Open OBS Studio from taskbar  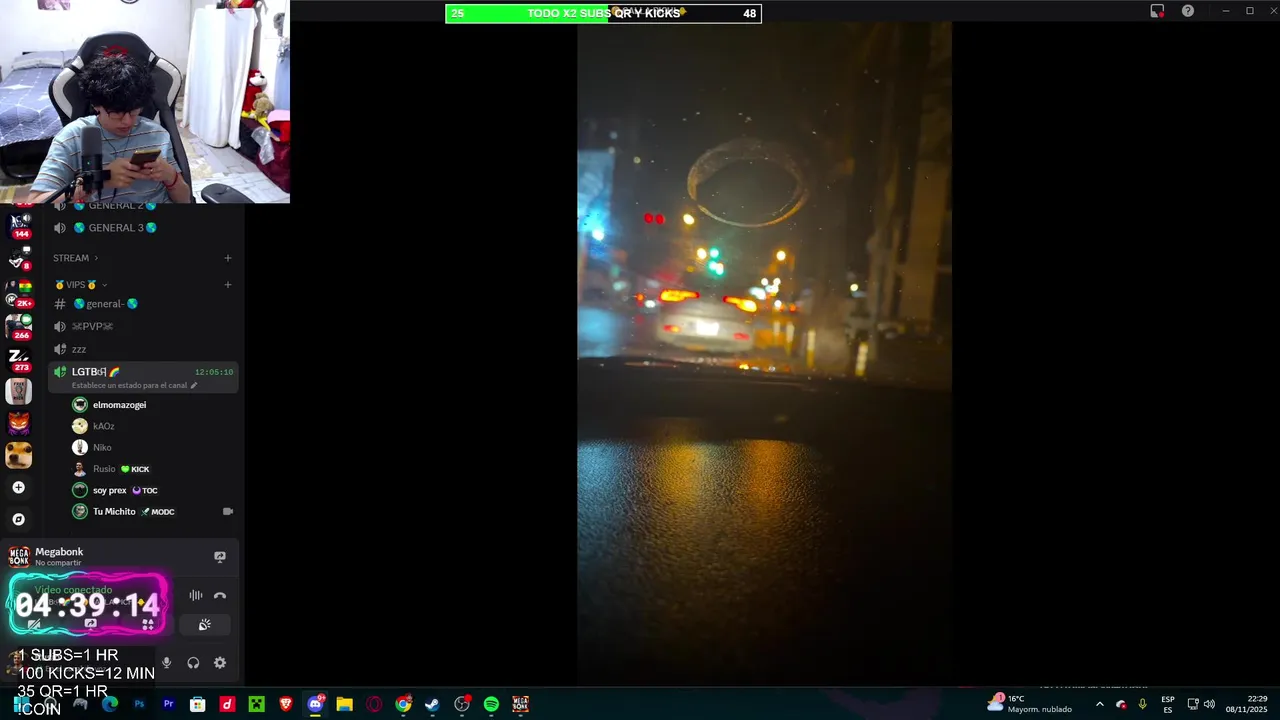pyautogui.click(x=462, y=704)
